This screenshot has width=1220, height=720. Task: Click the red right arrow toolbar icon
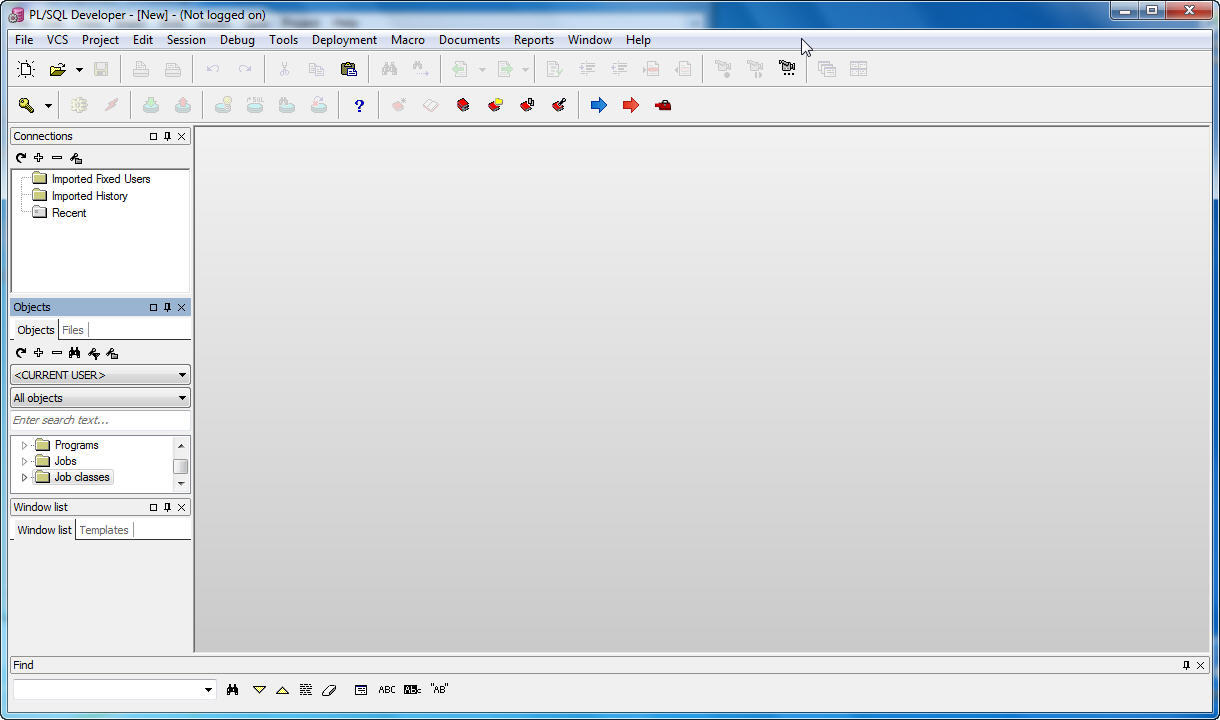point(631,105)
